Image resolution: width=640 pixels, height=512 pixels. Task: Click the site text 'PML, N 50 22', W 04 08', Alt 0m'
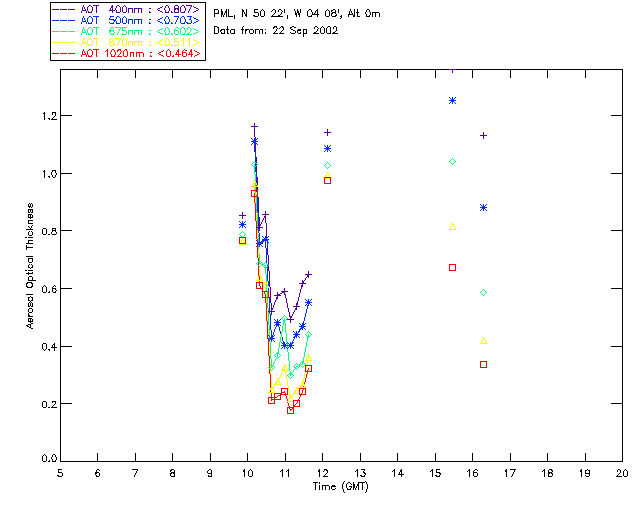click(x=297, y=14)
